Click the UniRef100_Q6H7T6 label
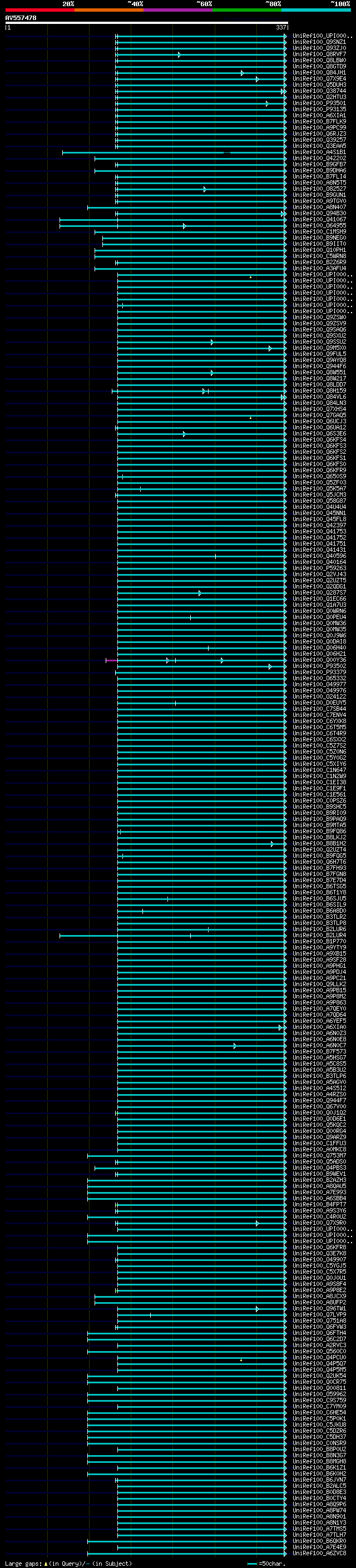 click(319, 862)
